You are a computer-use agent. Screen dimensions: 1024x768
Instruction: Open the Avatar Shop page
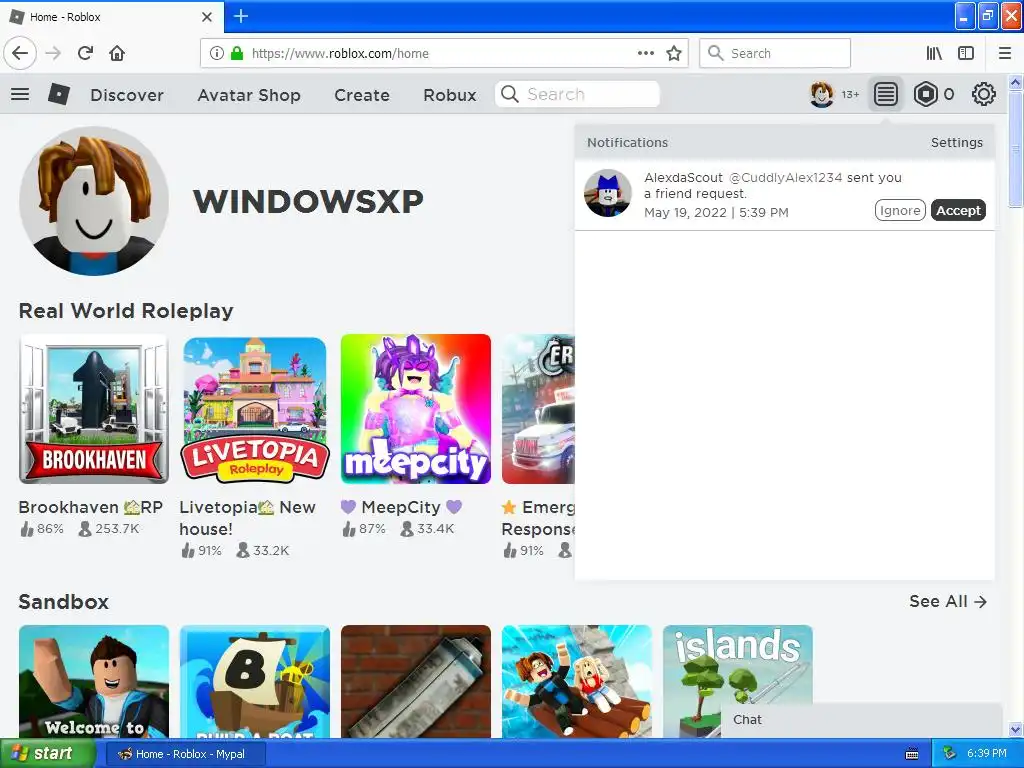point(249,95)
